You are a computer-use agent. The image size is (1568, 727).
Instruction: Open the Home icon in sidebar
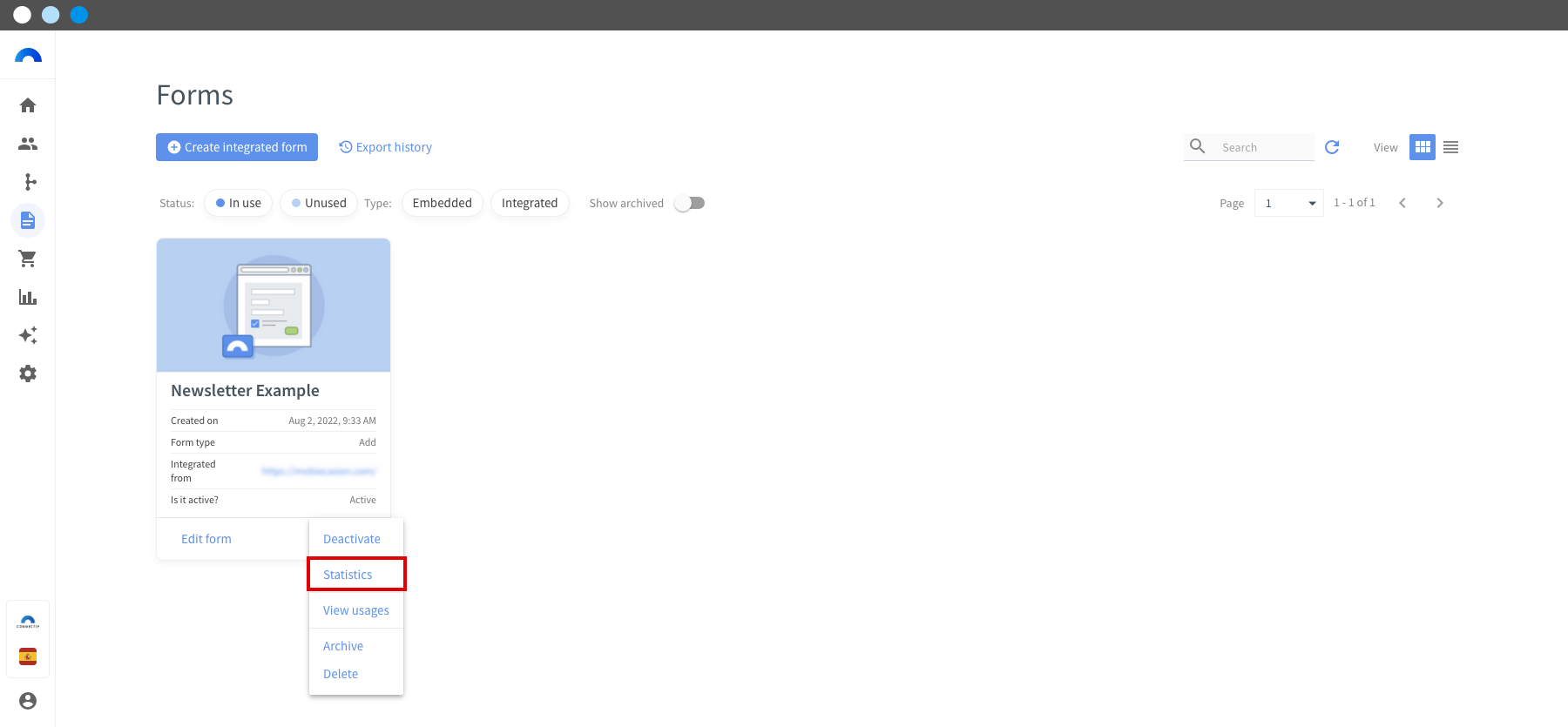tap(28, 105)
